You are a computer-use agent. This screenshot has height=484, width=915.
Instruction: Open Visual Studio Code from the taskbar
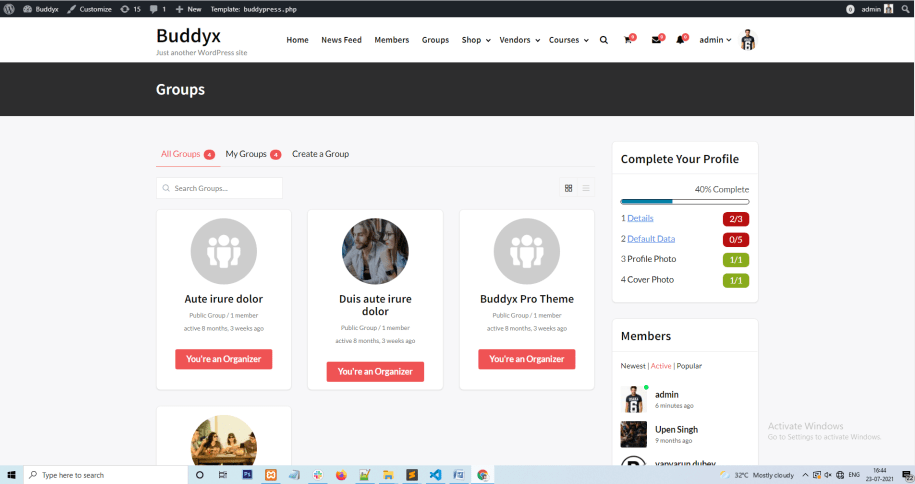pyautogui.click(x=435, y=475)
